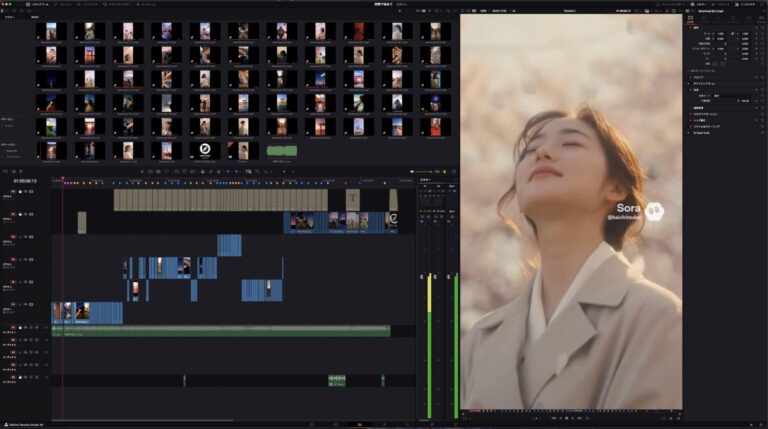Image resolution: width=768 pixels, height=429 pixels.
Task: Reset the Transform section with reset icon
Action: pyautogui.click(x=762, y=28)
